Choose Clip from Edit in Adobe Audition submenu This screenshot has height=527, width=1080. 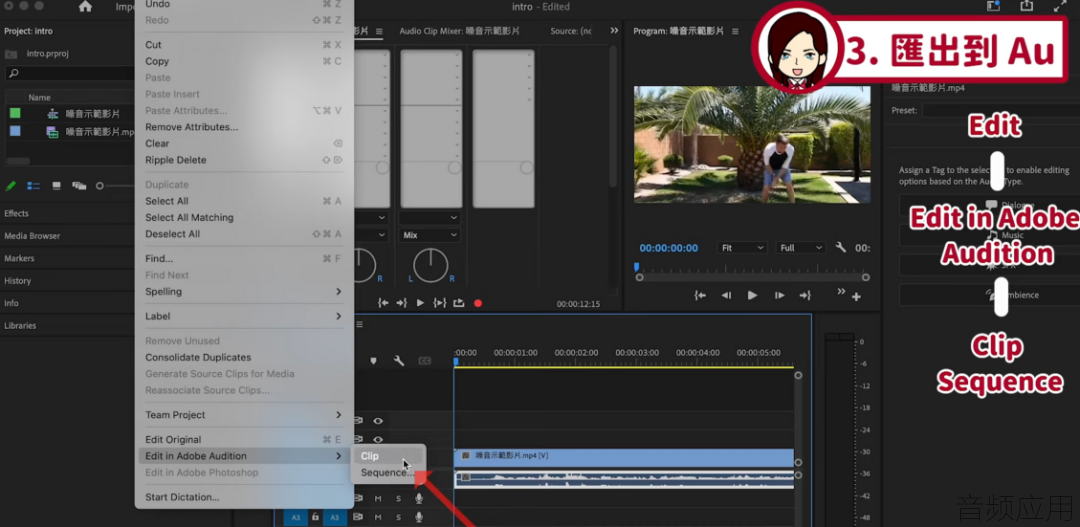[389, 456]
